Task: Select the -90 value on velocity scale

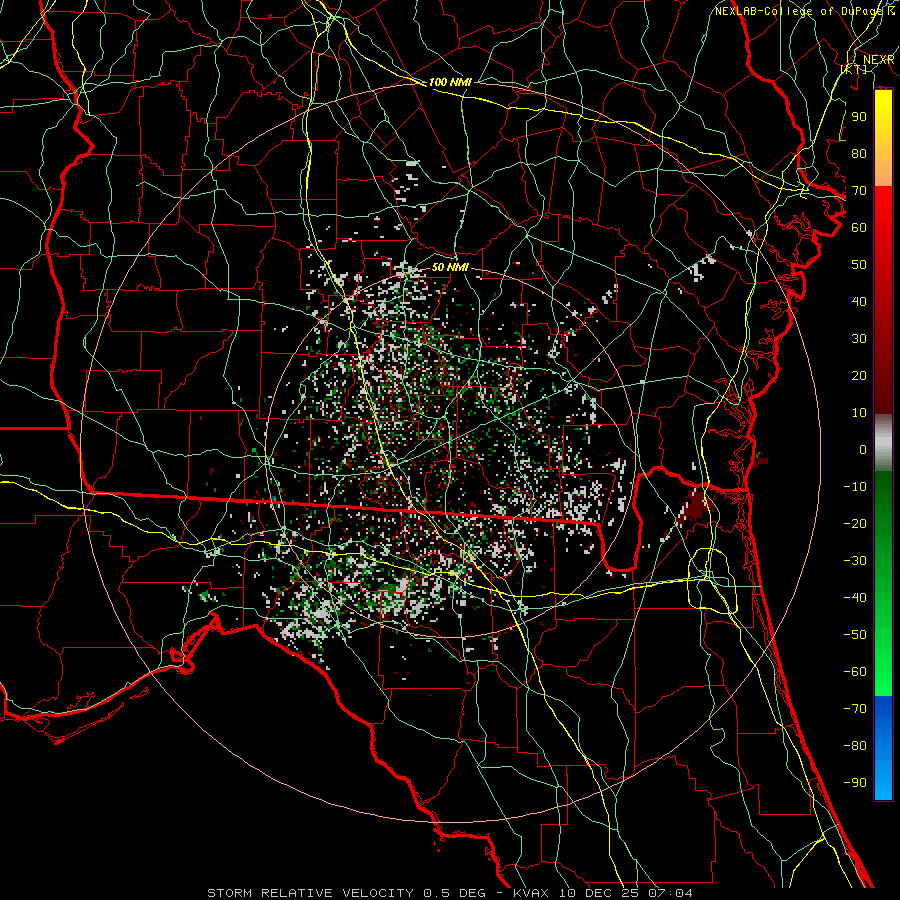Action: [x=855, y=783]
